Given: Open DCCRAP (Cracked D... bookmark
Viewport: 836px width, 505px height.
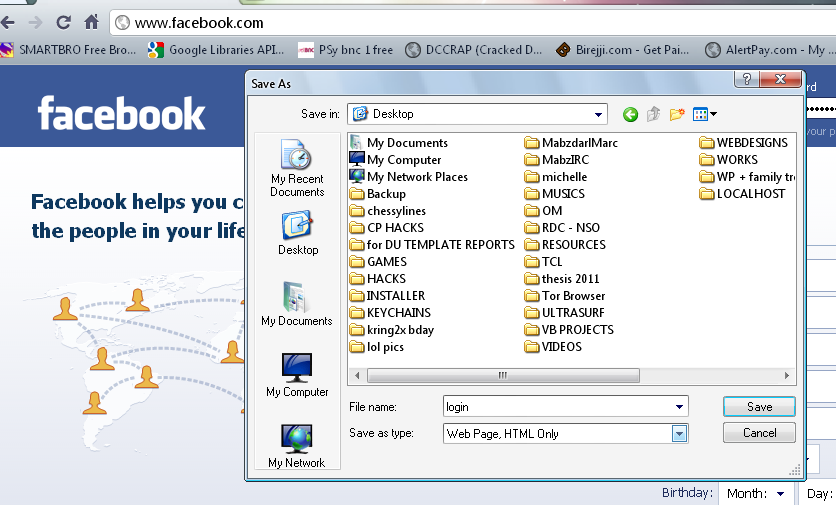Looking at the screenshot, I should [473, 50].
